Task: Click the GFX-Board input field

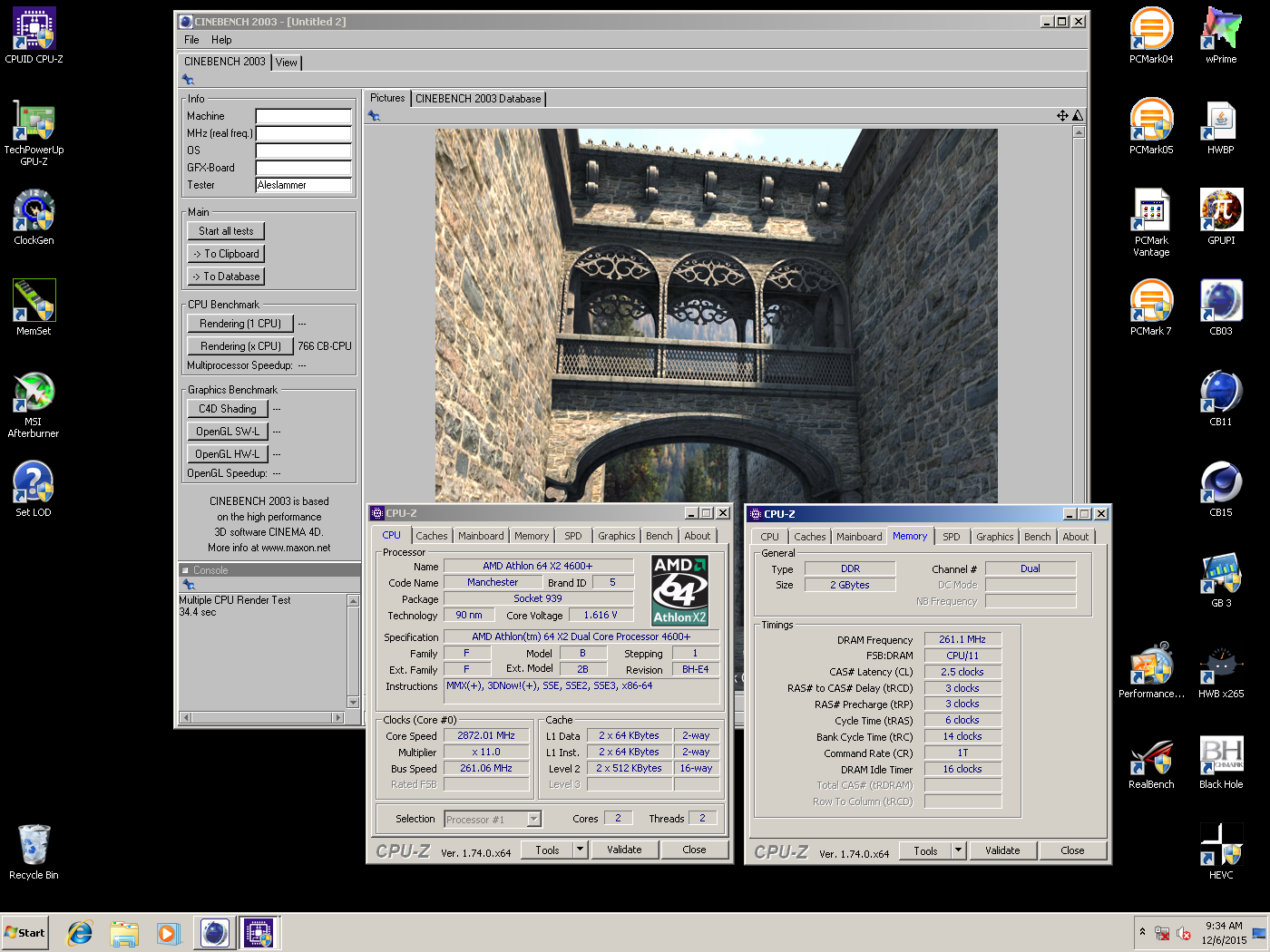Action: [x=304, y=168]
